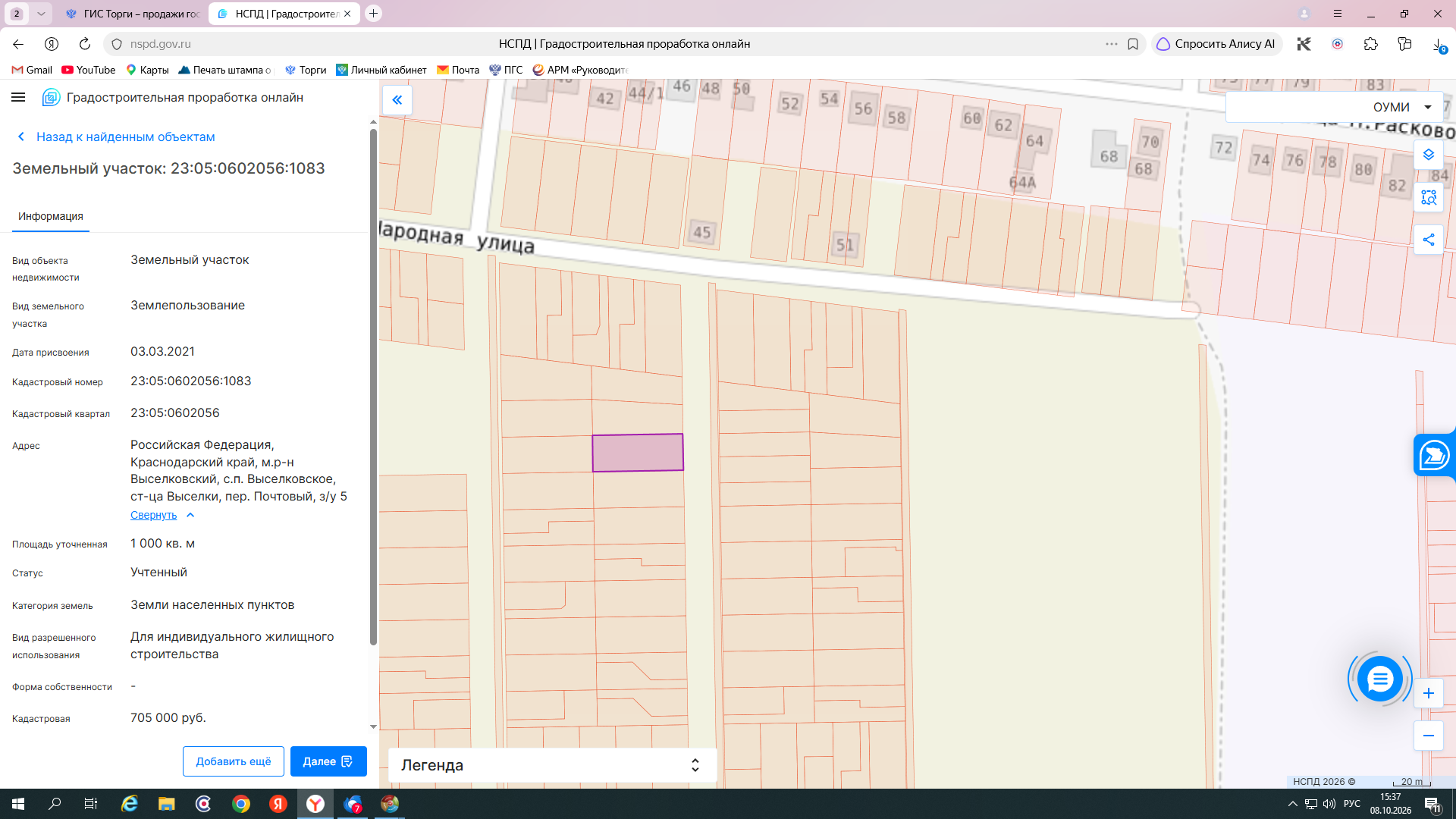This screenshot has width=1456, height=819.
Task: Switch to ГИС Торги browser tab
Action: point(133,14)
